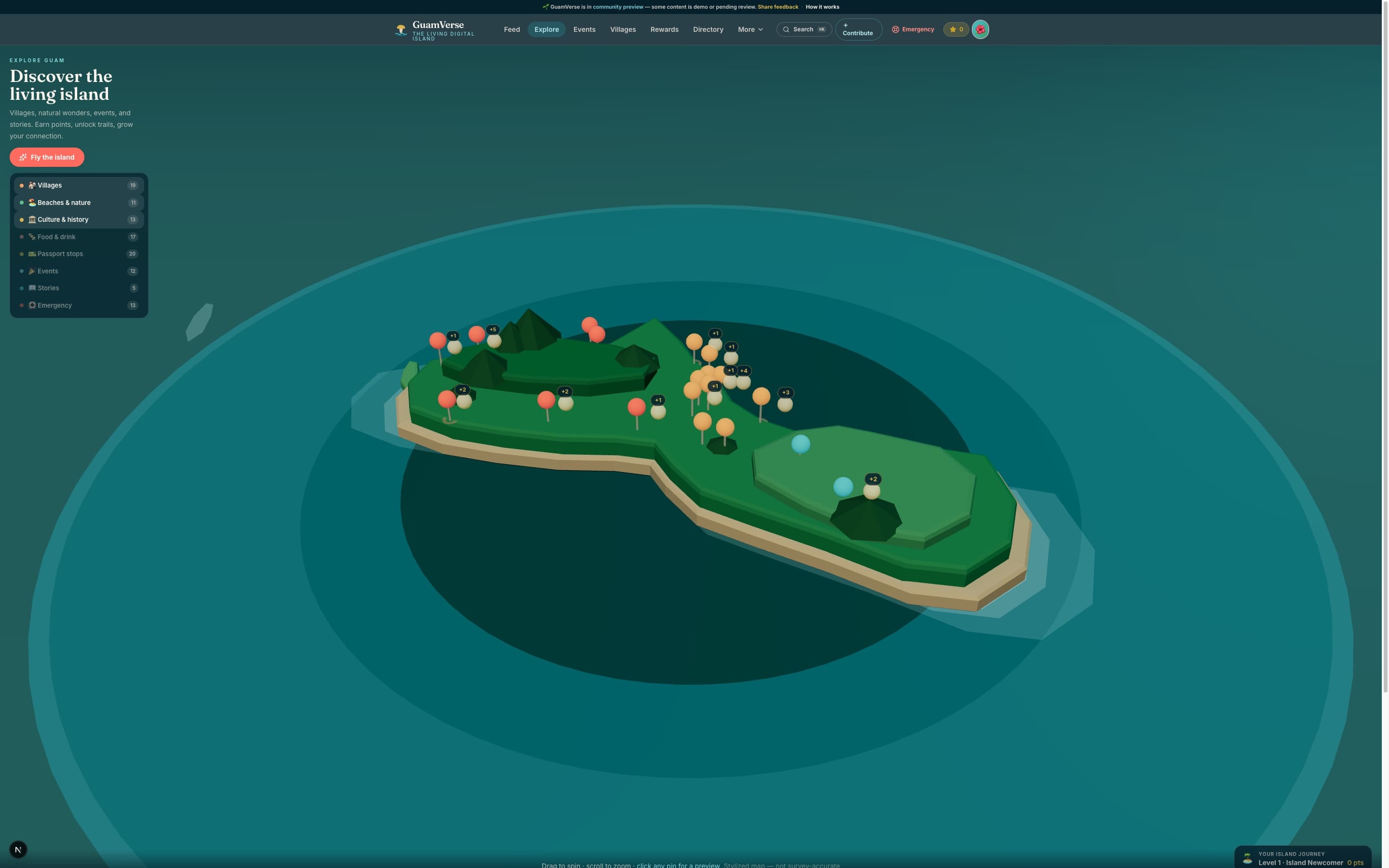Click the +4 pin cluster badge
The height and width of the screenshot is (868, 1389).
tap(743, 371)
